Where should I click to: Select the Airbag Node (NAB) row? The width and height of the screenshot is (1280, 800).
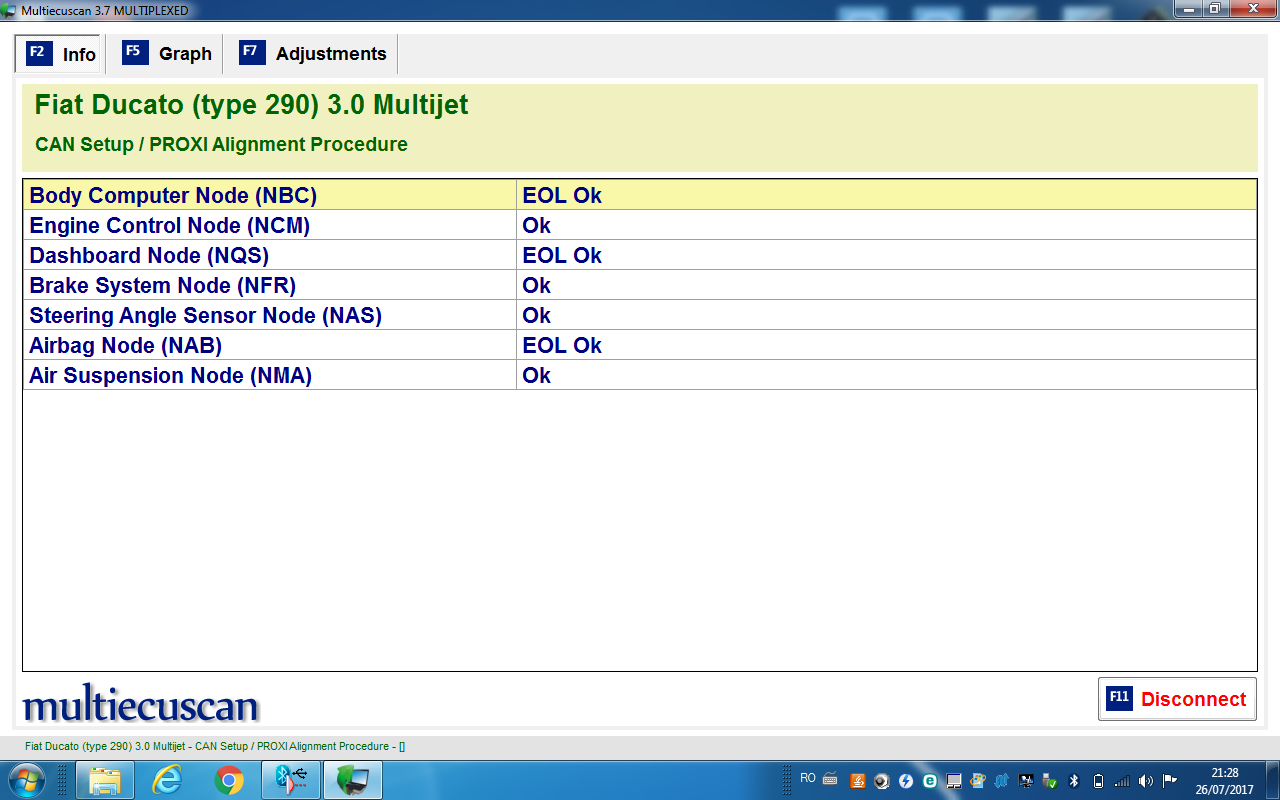(270, 345)
